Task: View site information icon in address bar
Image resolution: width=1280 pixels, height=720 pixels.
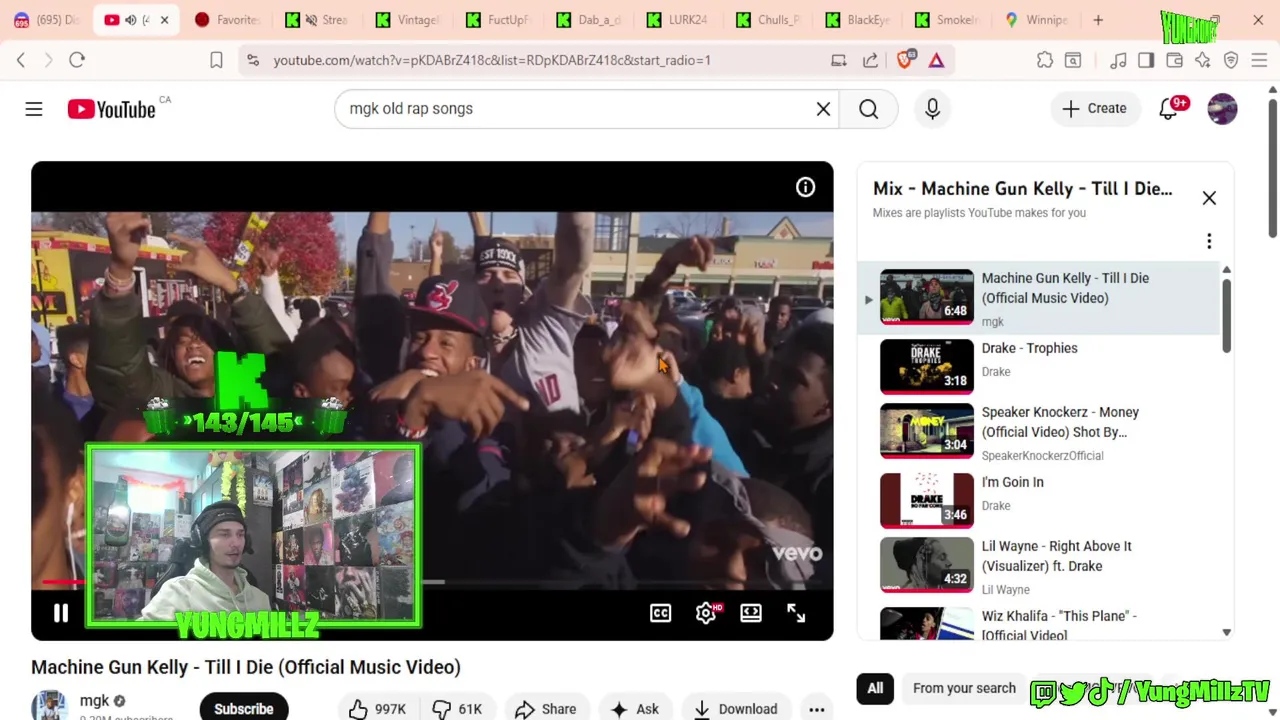Action: [x=253, y=60]
